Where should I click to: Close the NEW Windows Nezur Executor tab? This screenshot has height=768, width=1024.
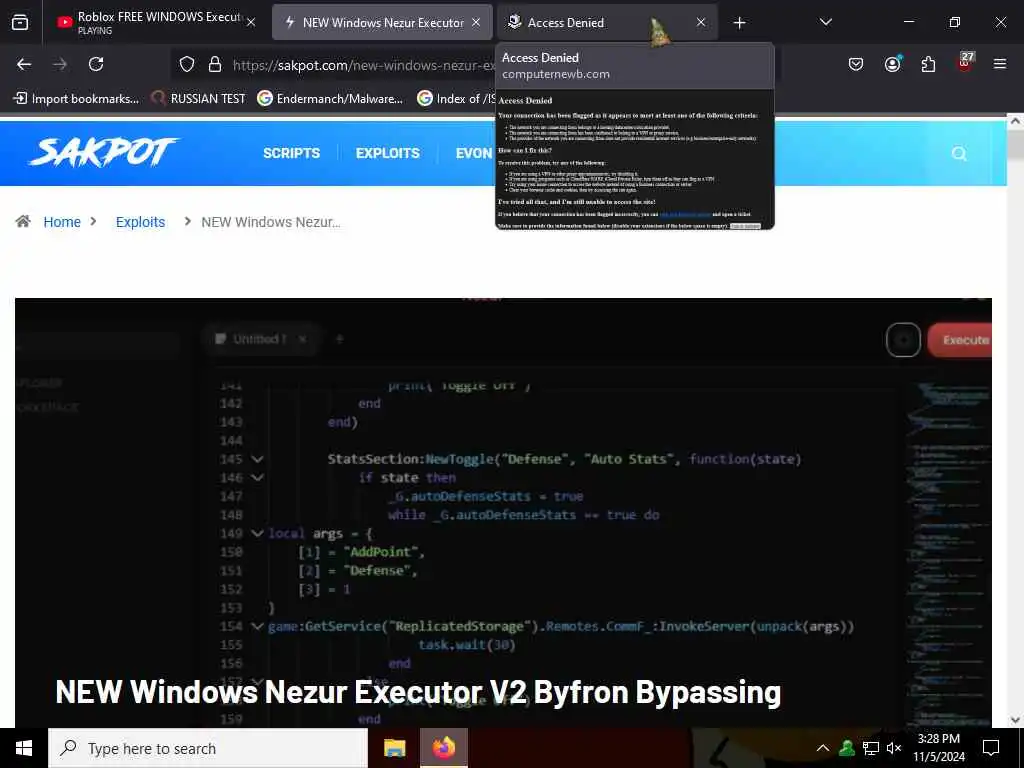point(476,22)
